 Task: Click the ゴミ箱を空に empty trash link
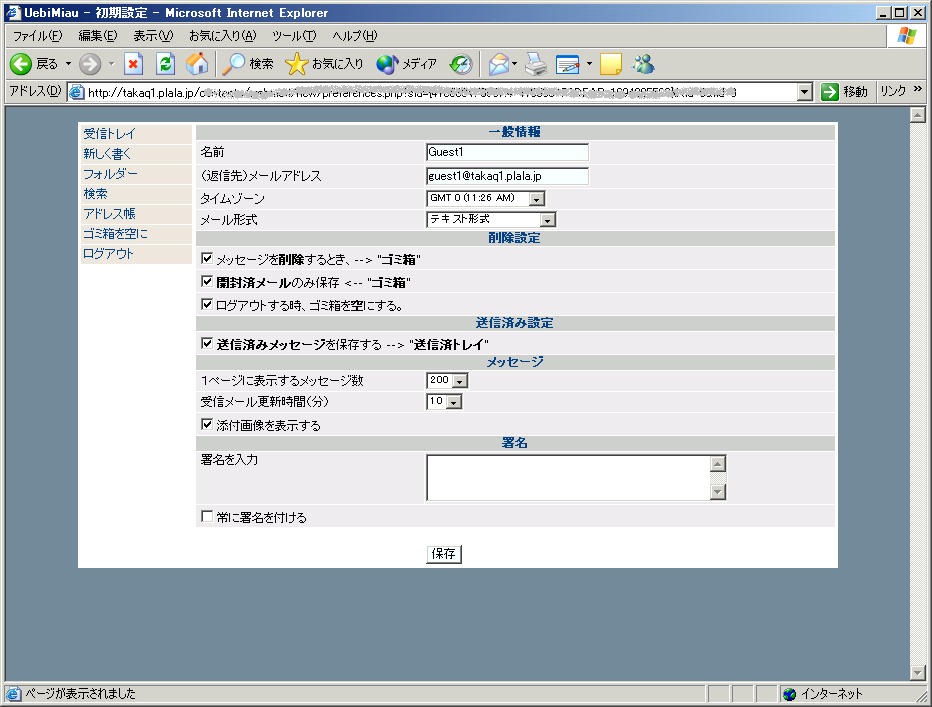(115, 234)
